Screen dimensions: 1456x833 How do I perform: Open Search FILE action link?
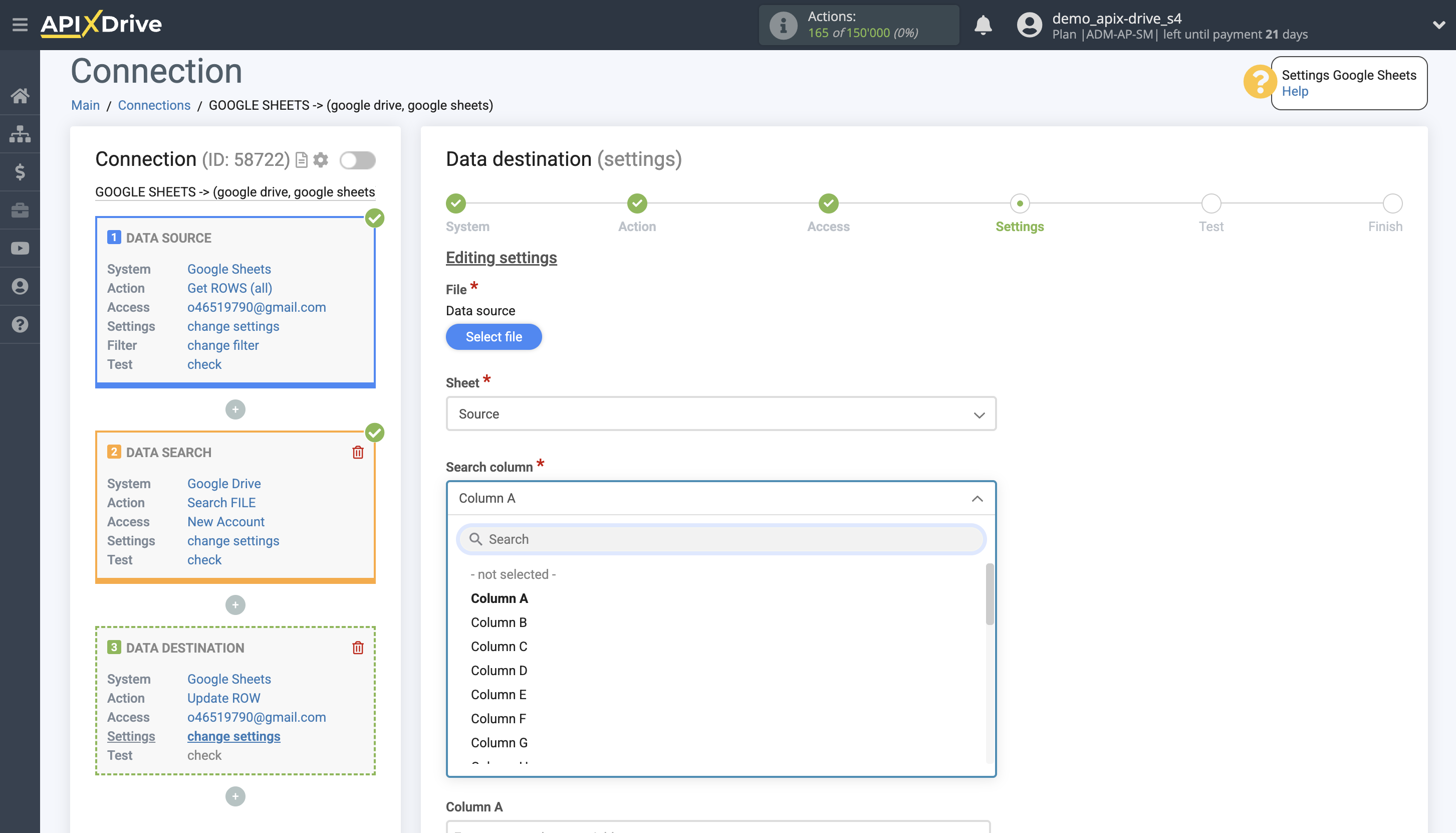pyautogui.click(x=221, y=503)
